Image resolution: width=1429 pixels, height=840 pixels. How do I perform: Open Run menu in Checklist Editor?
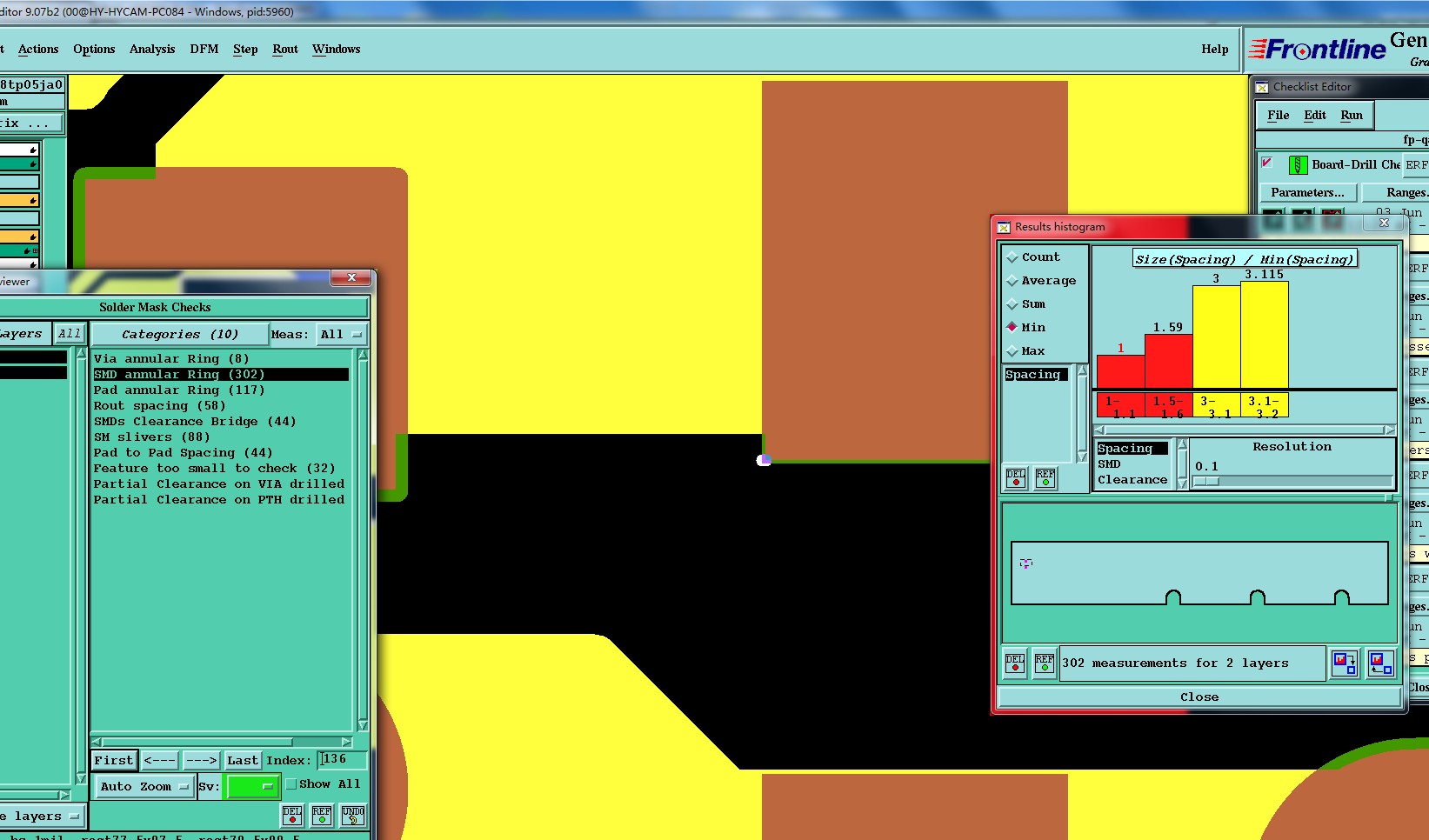click(1352, 116)
